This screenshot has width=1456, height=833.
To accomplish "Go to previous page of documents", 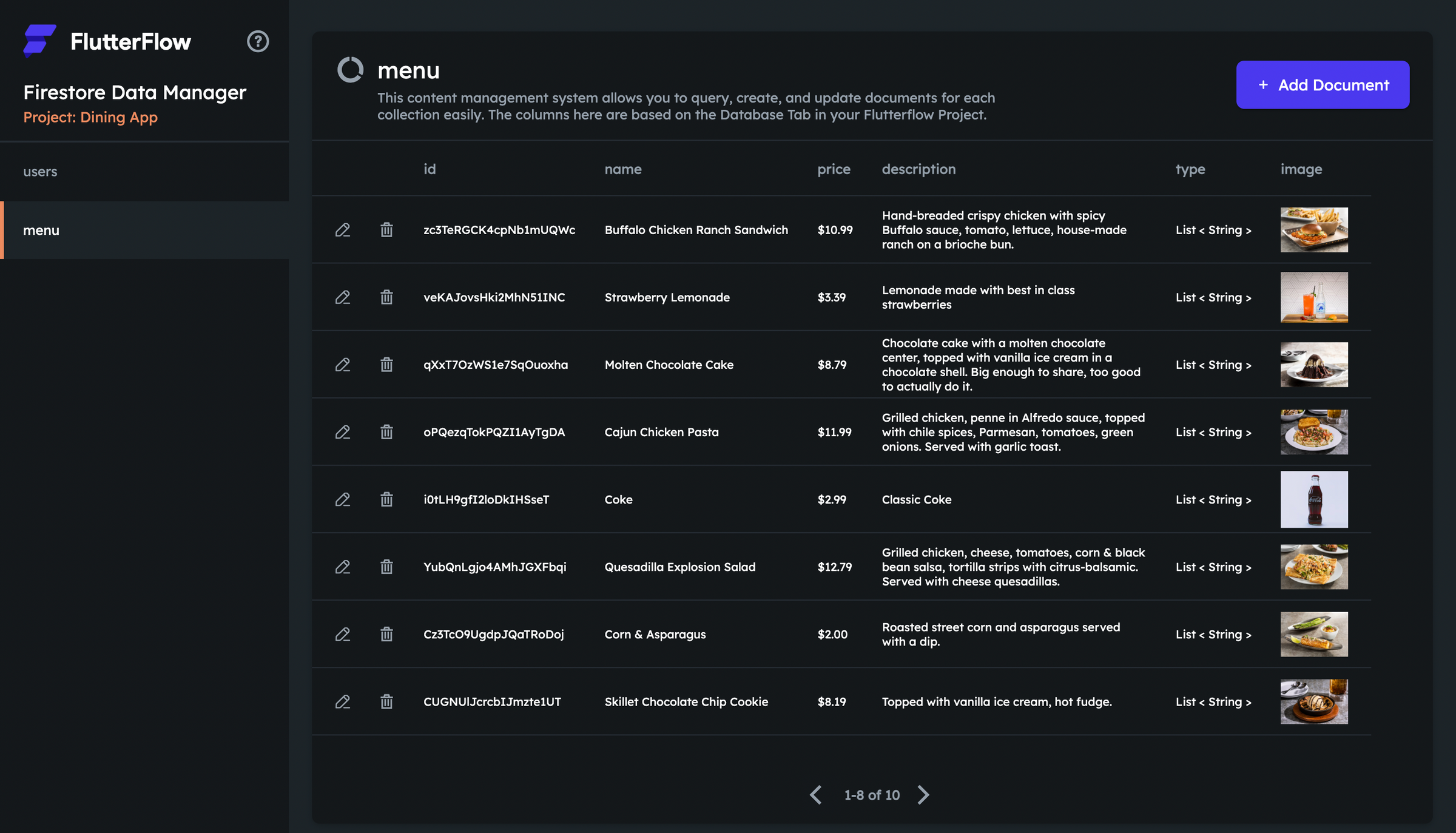I will pyautogui.click(x=816, y=795).
